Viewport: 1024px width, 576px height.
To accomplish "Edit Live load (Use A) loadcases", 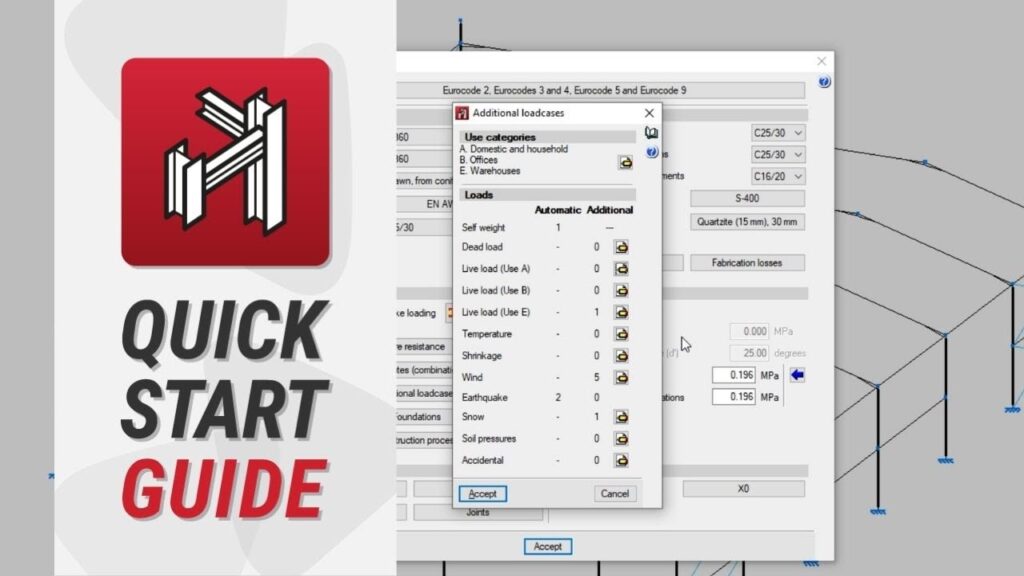I will click(621, 269).
